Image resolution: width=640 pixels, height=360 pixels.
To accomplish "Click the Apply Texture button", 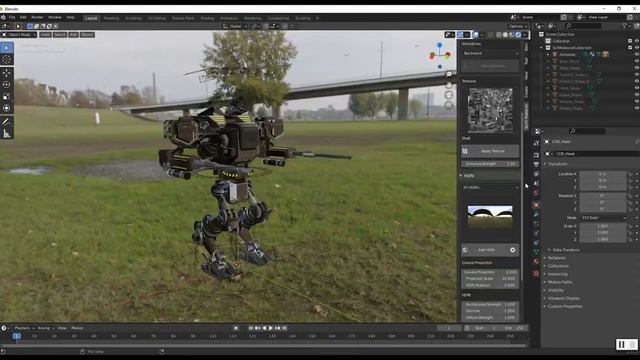I will click(490, 151).
